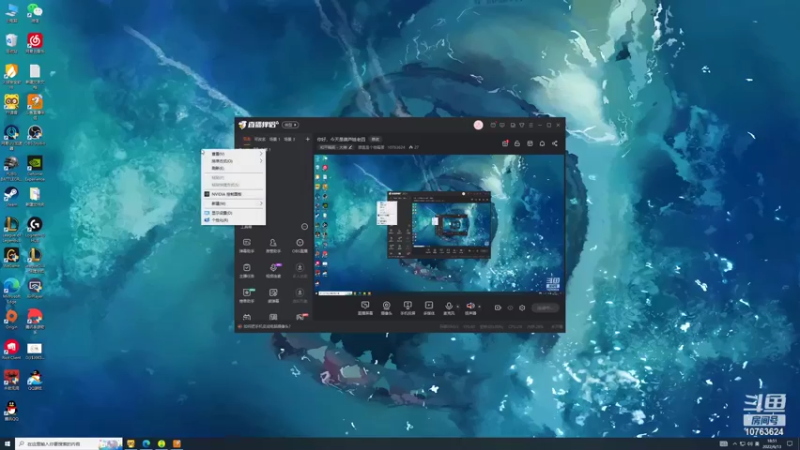Click the screen capture source icon in streaming toolbar
This screenshot has height=450, width=800.
(365, 306)
